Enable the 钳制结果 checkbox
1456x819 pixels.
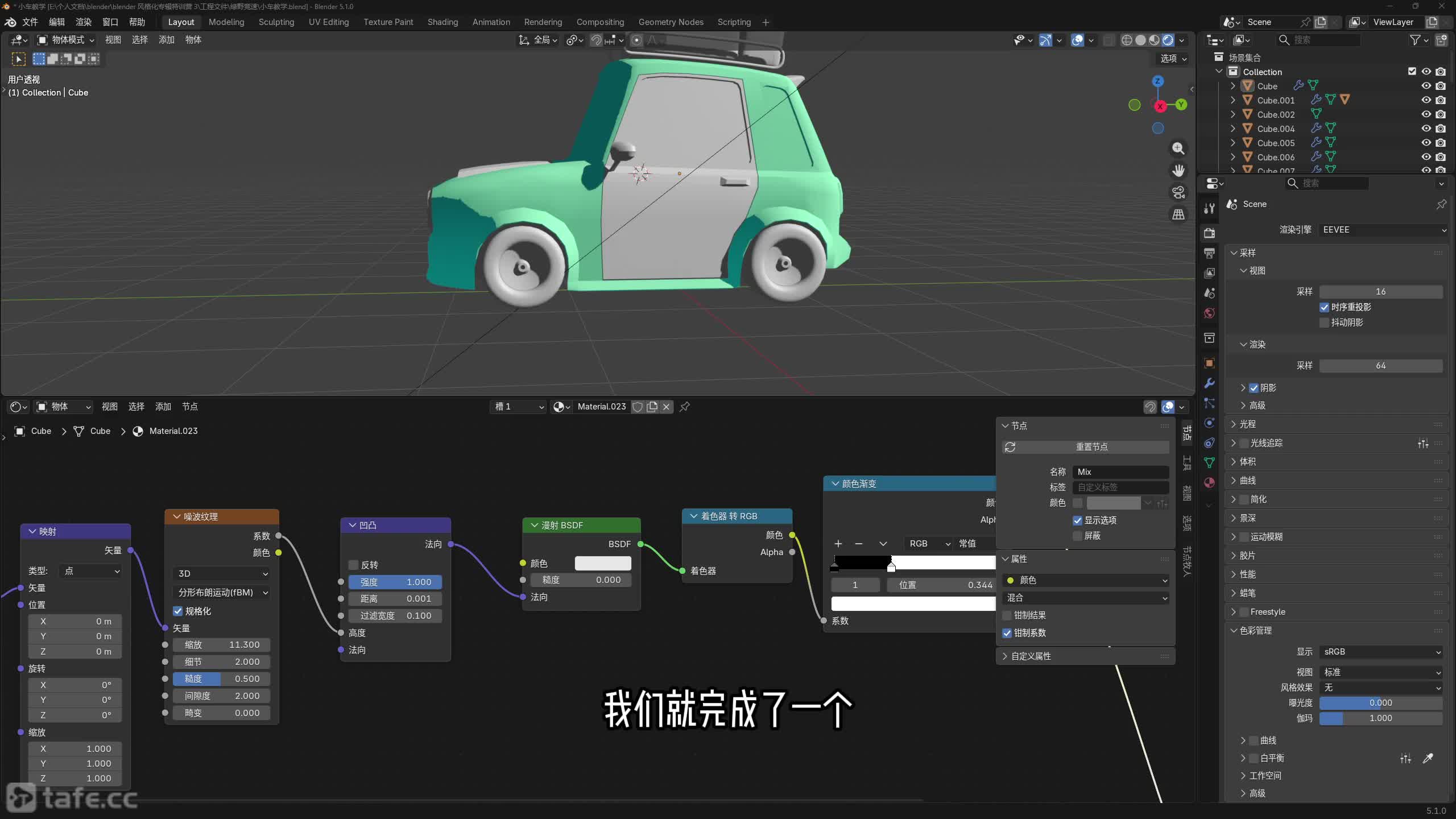click(x=1007, y=615)
